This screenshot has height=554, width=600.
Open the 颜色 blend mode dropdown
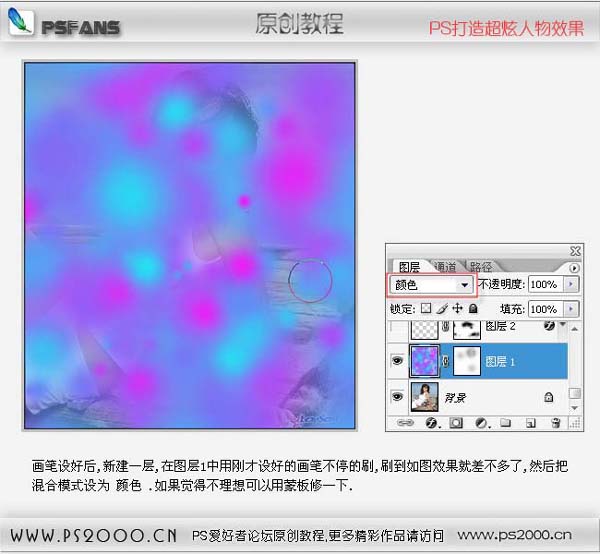click(x=463, y=285)
